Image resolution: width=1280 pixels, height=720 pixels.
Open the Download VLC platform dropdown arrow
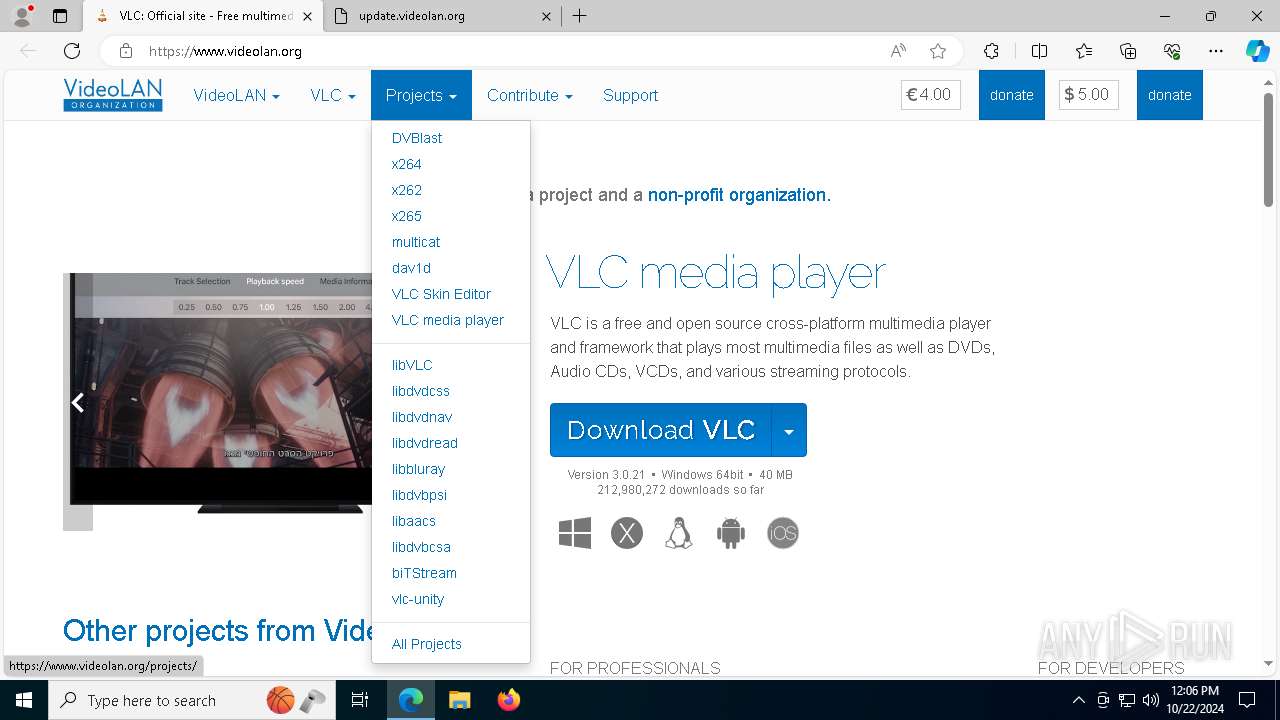pos(789,430)
